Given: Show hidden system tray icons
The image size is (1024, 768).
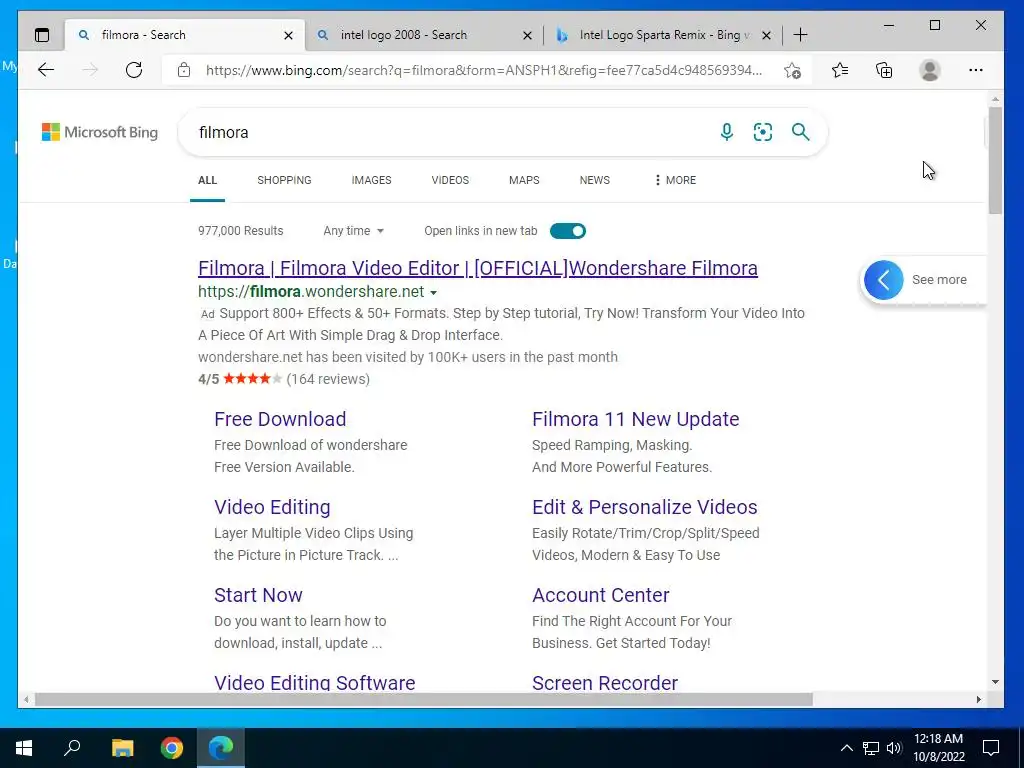Looking at the screenshot, I should [x=846, y=748].
